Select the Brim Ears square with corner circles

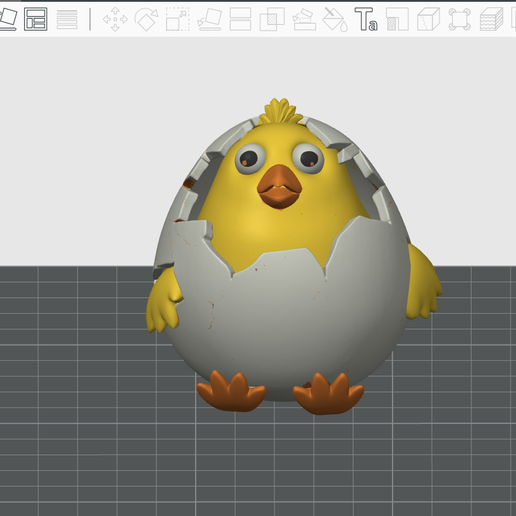[x=459, y=19]
